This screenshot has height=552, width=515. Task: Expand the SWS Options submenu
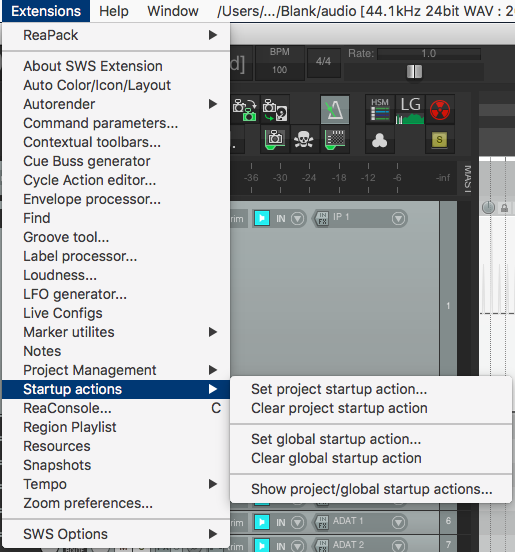tap(116, 534)
